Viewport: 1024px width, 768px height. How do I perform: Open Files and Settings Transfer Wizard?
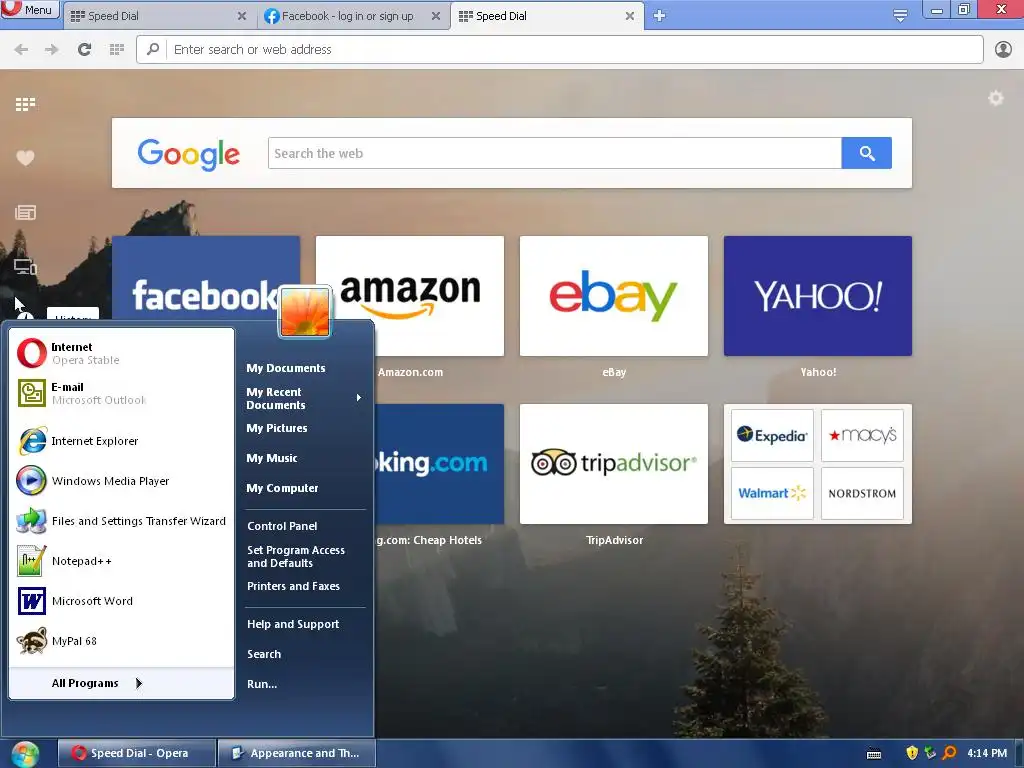click(x=122, y=521)
